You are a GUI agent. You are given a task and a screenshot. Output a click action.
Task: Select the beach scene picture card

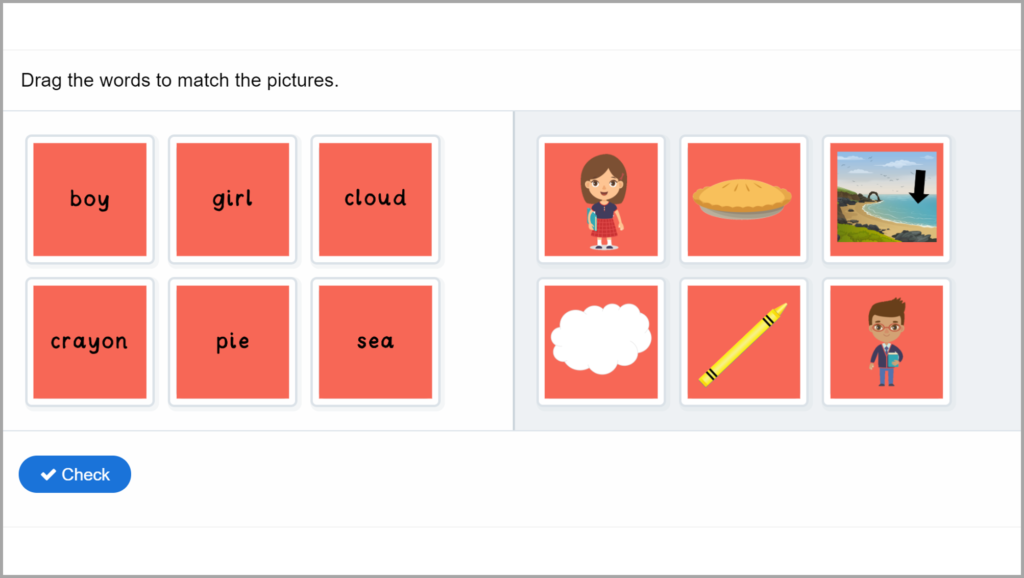pyautogui.click(x=886, y=199)
